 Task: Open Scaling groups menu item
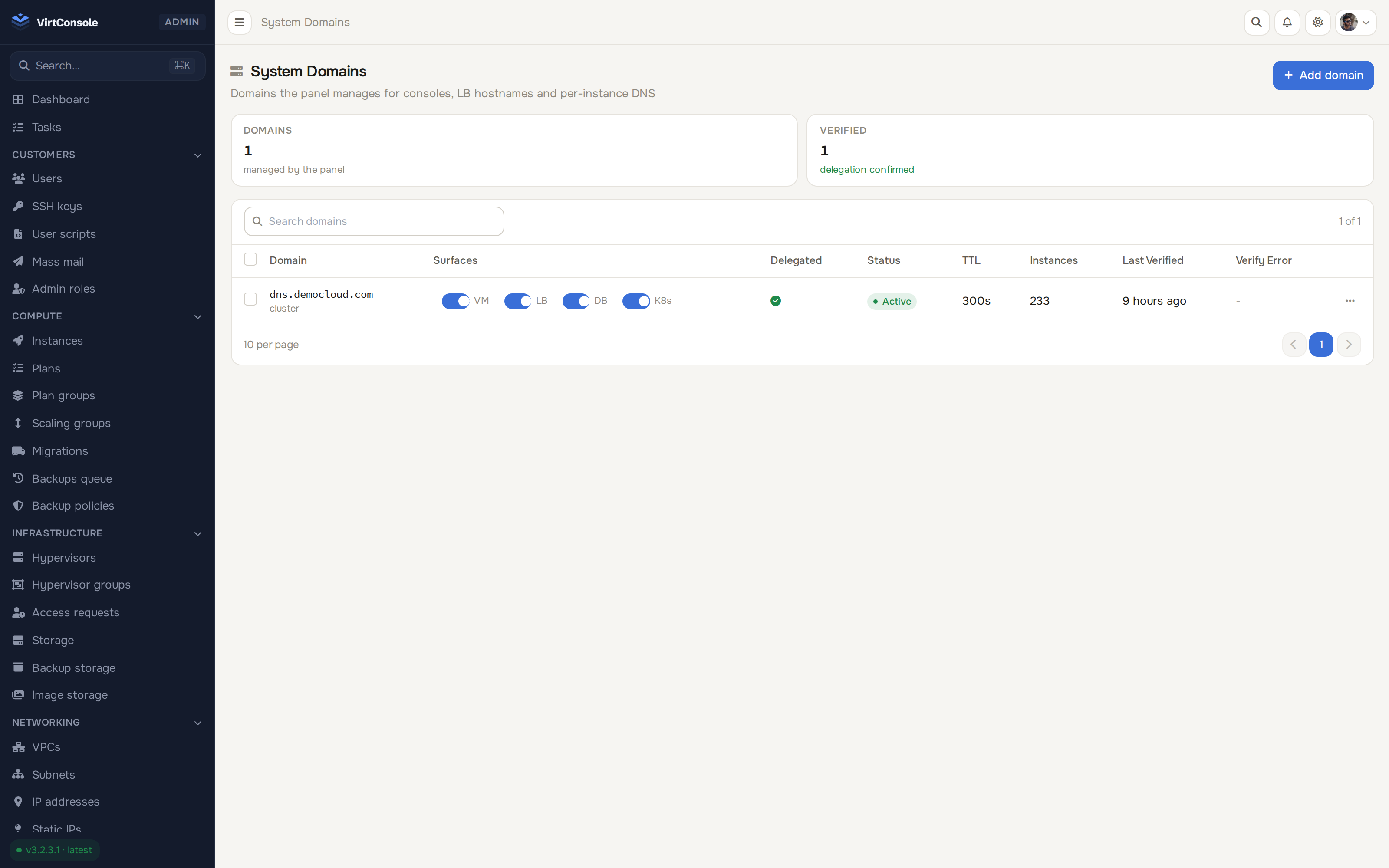[107, 423]
